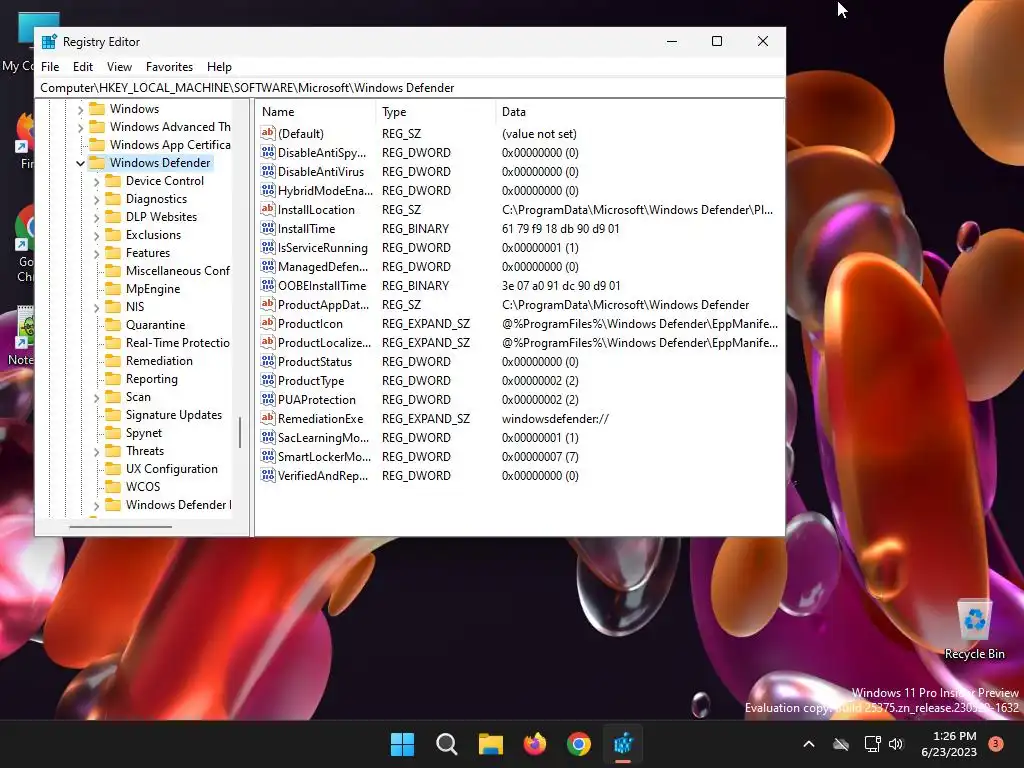Open the Favorites menu
The width and height of the screenshot is (1024, 768).
(169, 67)
